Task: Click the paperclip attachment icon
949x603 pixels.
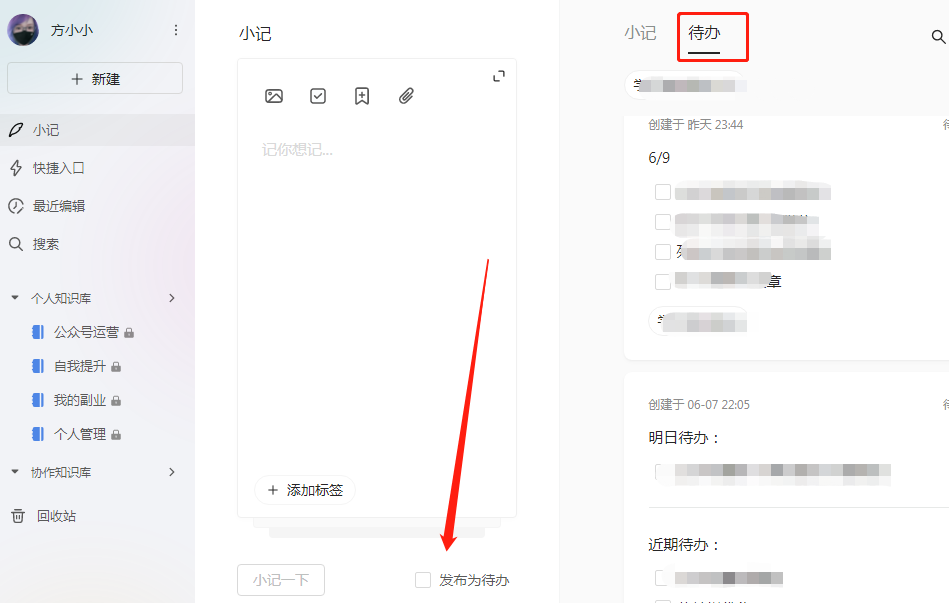Action: tap(406, 96)
